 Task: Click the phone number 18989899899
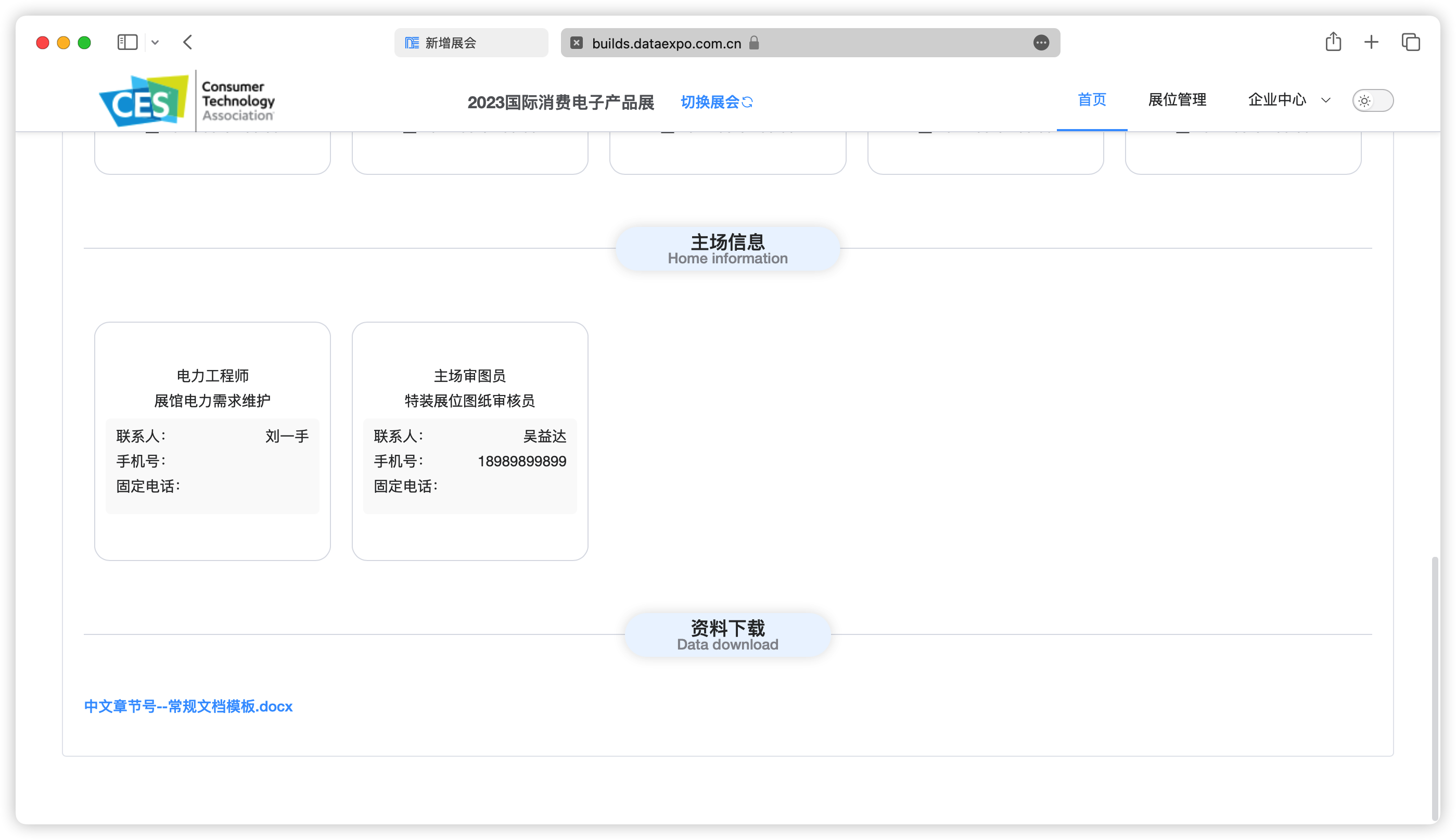click(521, 461)
